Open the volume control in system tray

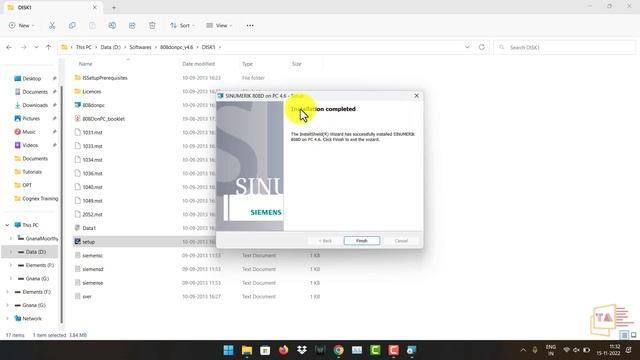pyautogui.click(x=576, y=350)
